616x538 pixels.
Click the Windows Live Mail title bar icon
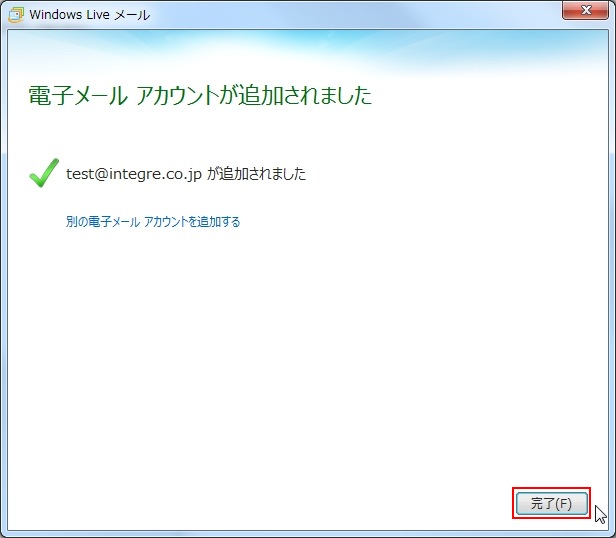tap(16, 15)
